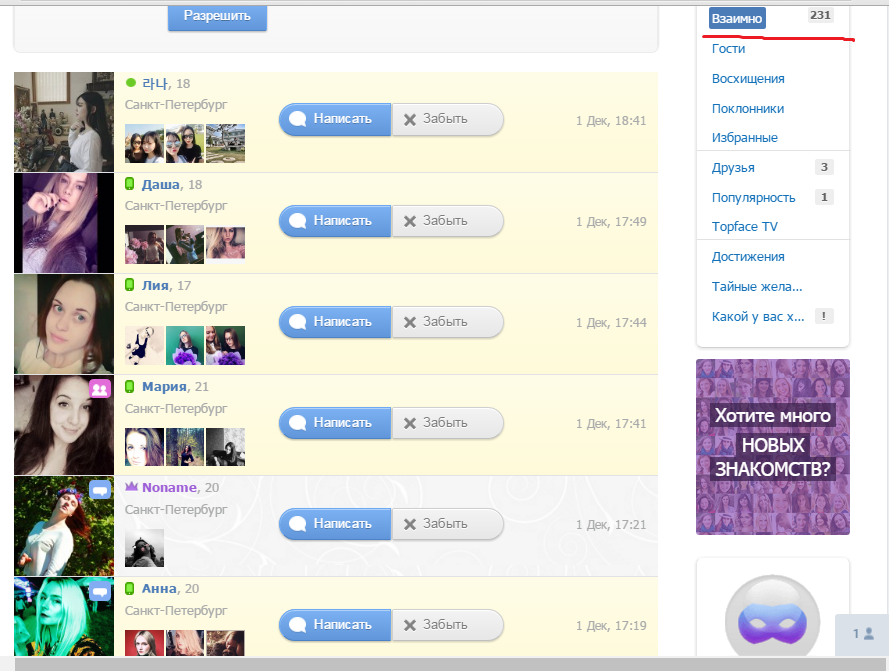The height and width of the screenshot is (671, 889).
Task: Click the Разрешить button
Action: pos(217,17)
